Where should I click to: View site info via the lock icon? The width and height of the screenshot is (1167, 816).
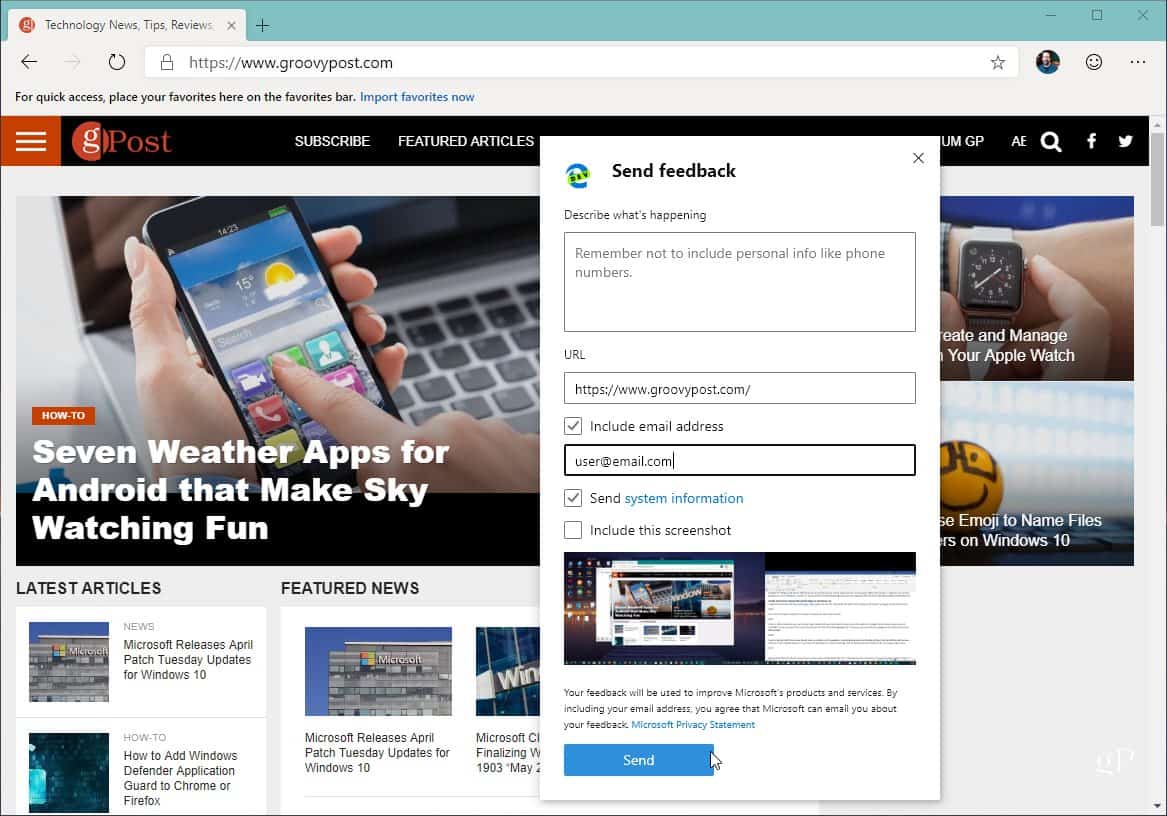[x=167, y=63]
